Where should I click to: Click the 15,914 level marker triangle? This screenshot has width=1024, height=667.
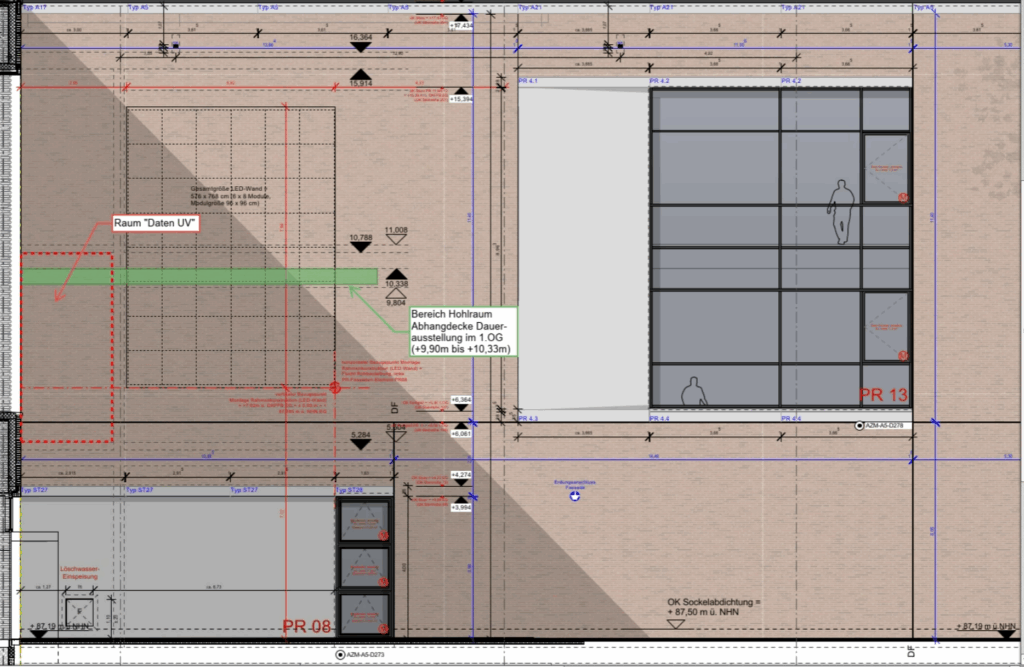pyautogui.click(x=360, y=76)
